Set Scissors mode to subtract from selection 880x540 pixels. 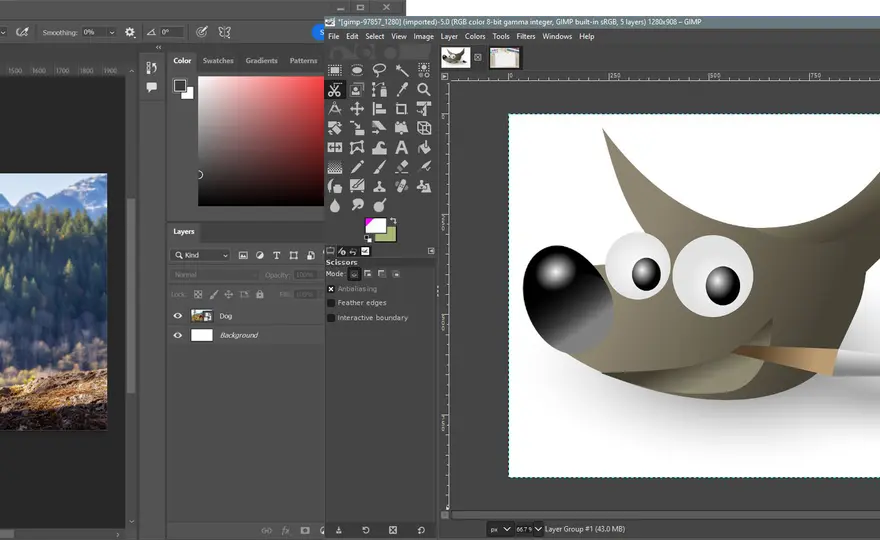point(382,274)
